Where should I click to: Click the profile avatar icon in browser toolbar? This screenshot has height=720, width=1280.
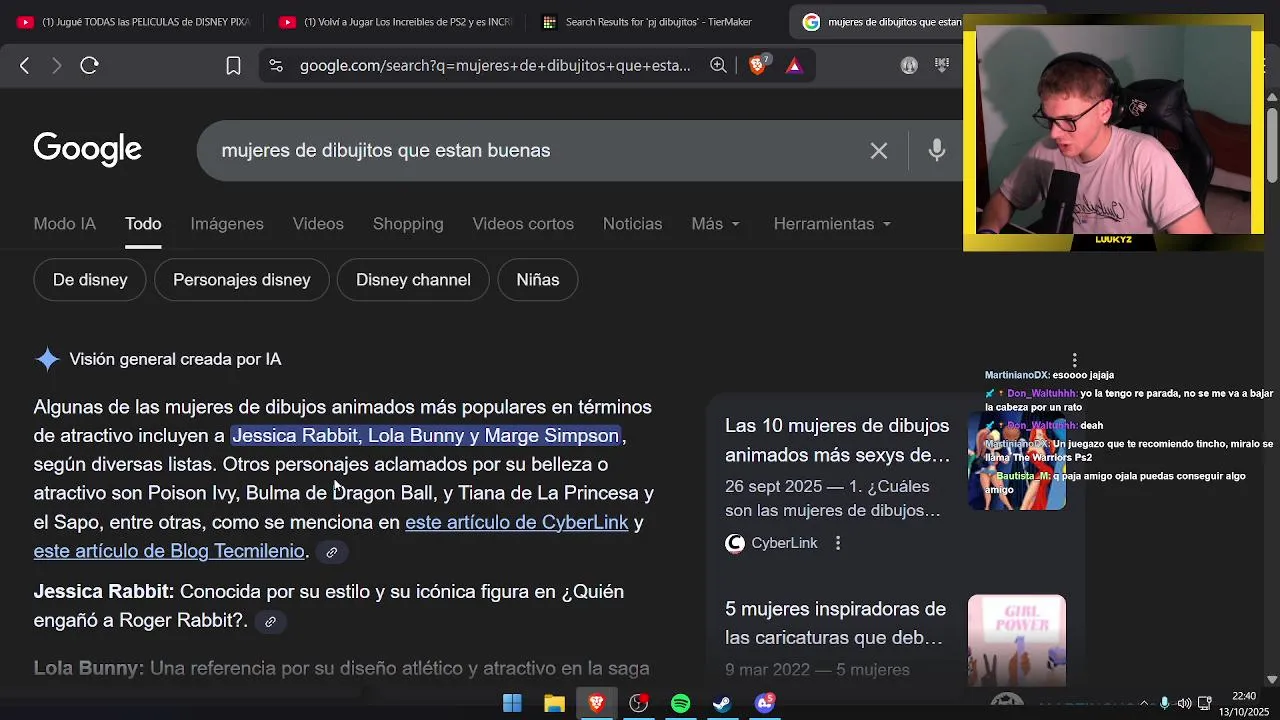click(x=909, y=66)
